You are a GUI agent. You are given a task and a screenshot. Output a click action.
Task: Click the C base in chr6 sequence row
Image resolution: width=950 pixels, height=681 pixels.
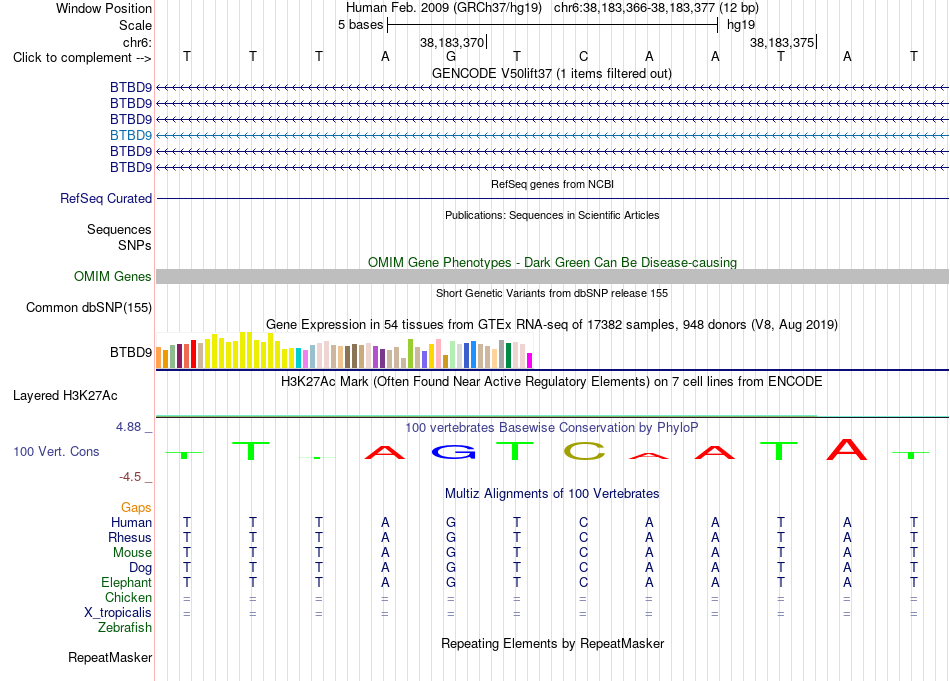pyautogui.click(x=583, y=56)
